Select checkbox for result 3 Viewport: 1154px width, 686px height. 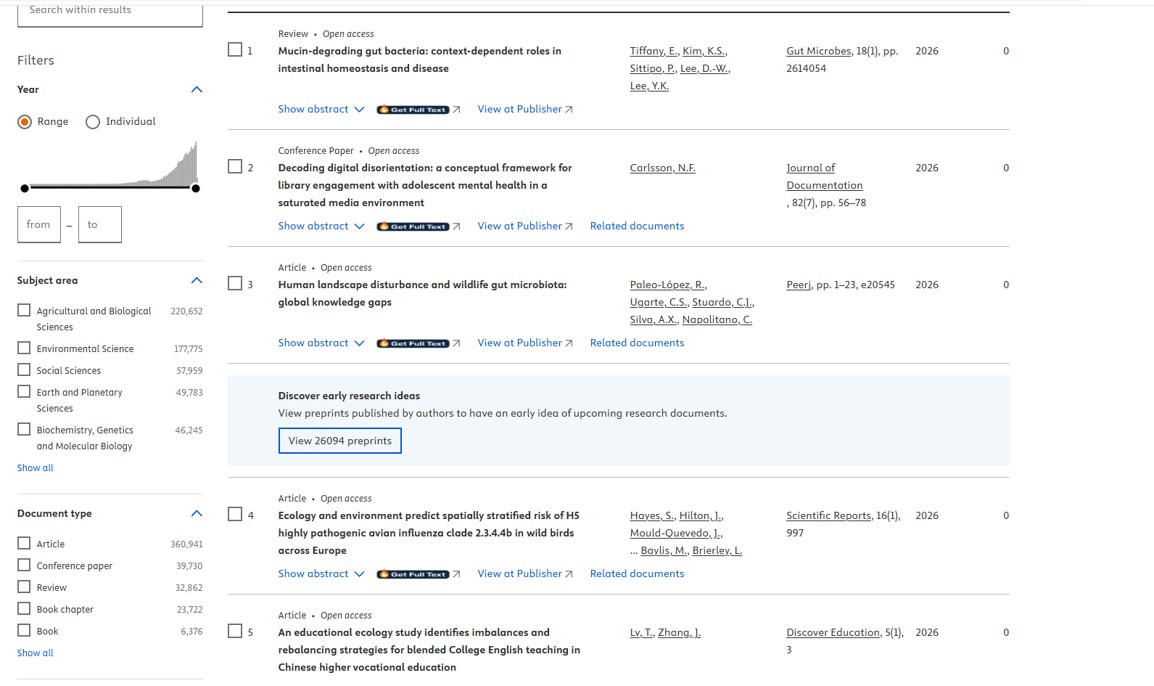tap(235, 284)
